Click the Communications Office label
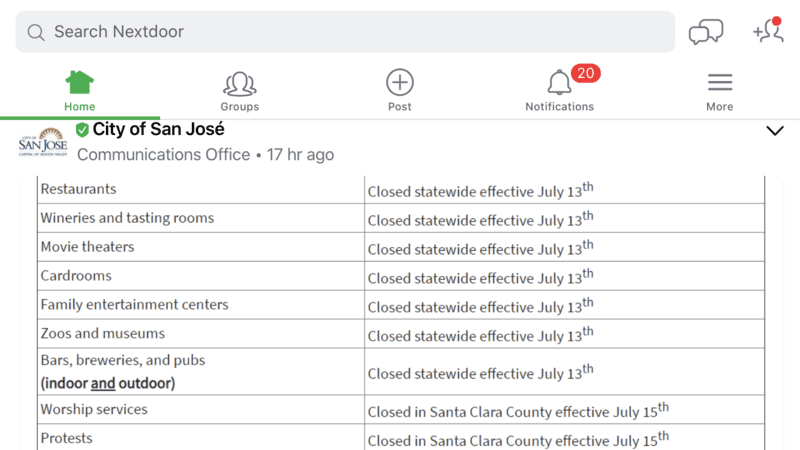Screen dimensions: 800x450 163,155
